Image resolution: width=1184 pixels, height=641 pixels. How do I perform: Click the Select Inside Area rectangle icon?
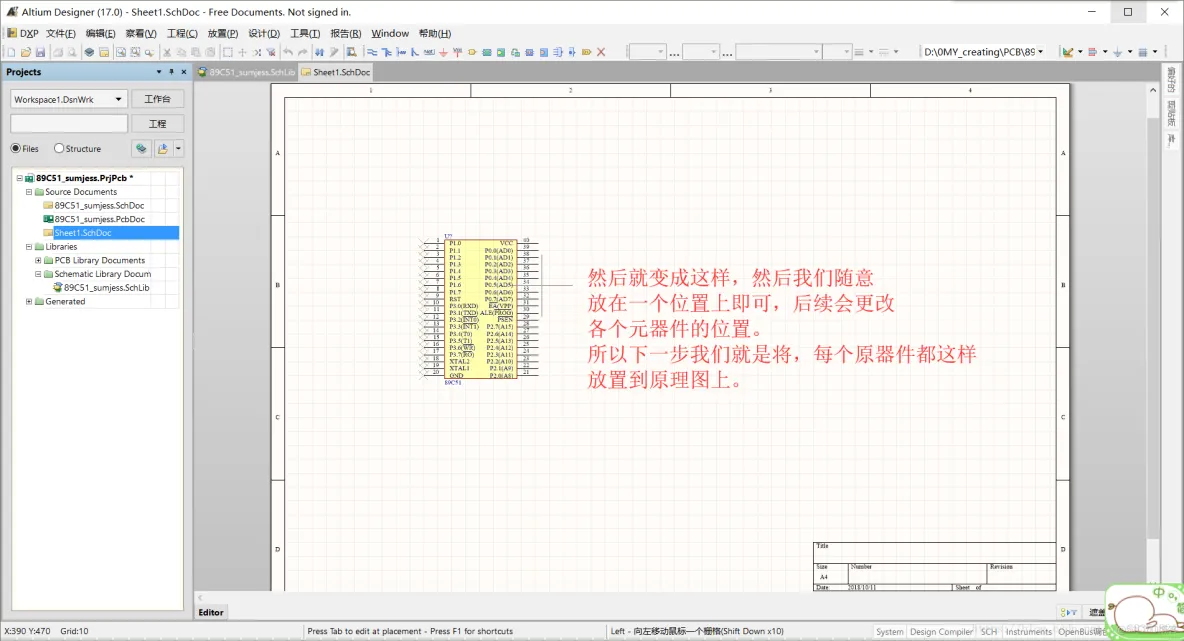coord(227,52)
